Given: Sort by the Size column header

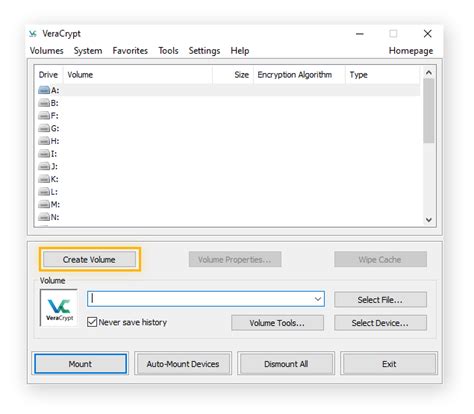Looking at the screenshot, I should tap(233, 75).
